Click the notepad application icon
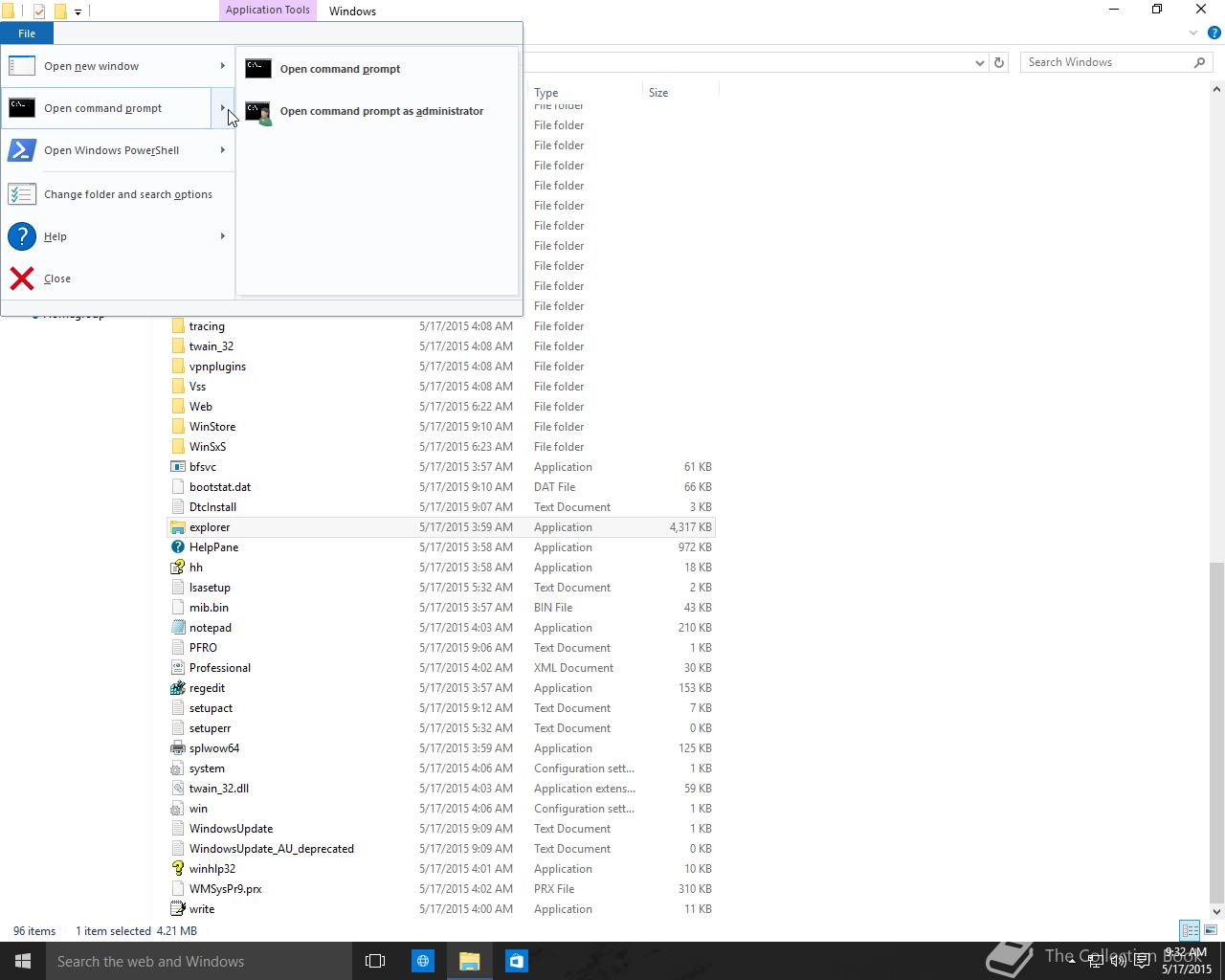 [177, 628]
